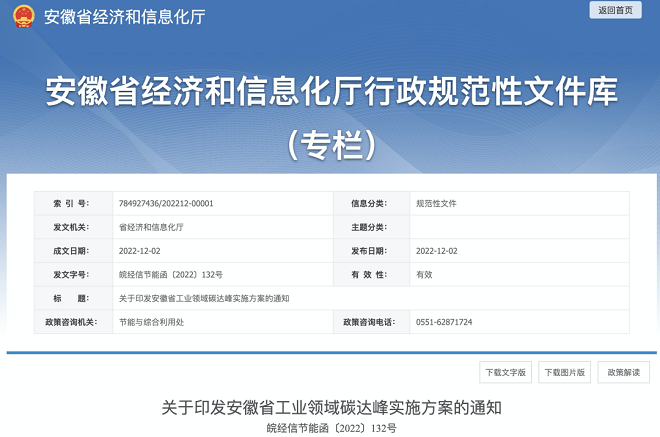Click the 规范性文件 information category value
This screenshot has height=437, width=660.
click(436, 203)
